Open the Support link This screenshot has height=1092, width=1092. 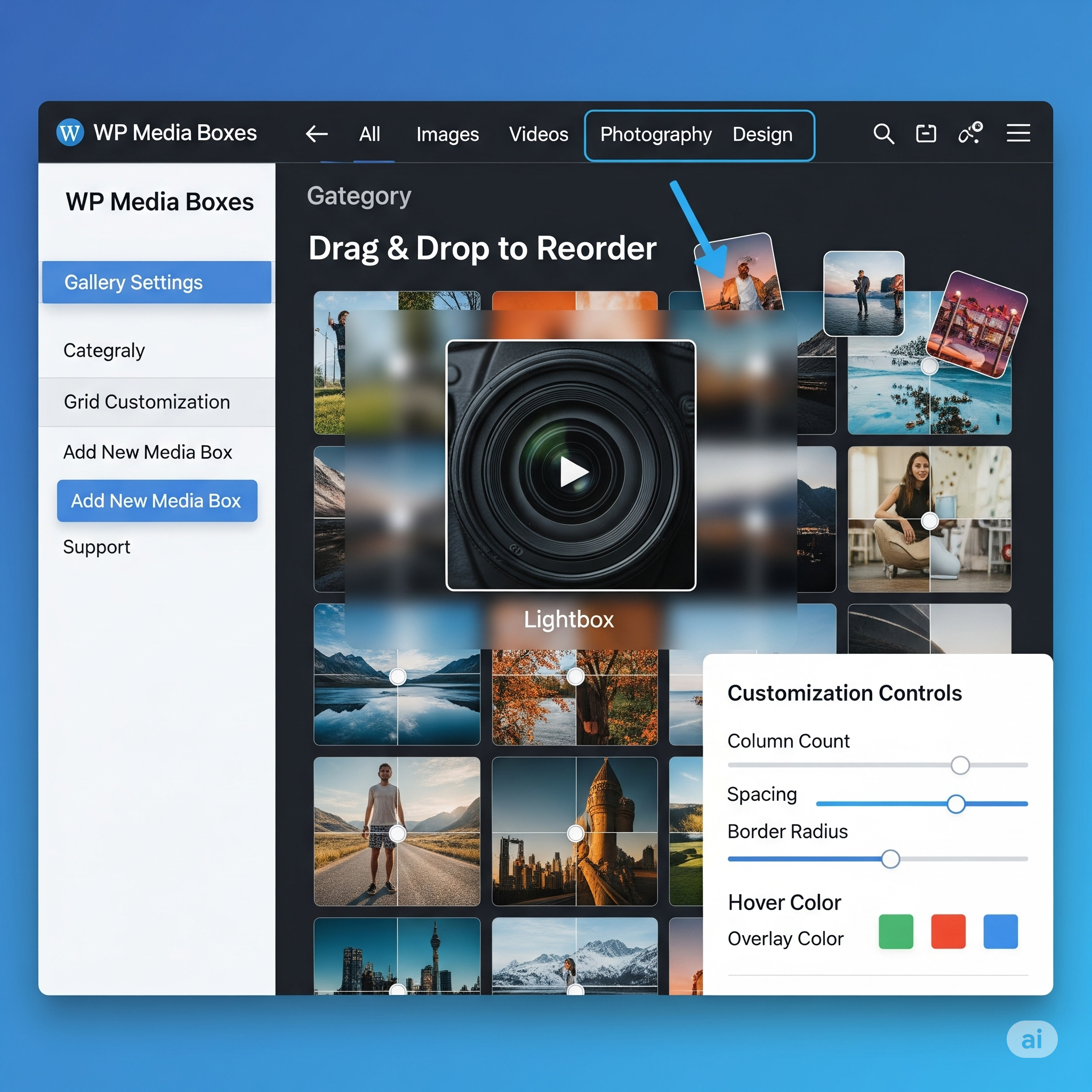97,547
